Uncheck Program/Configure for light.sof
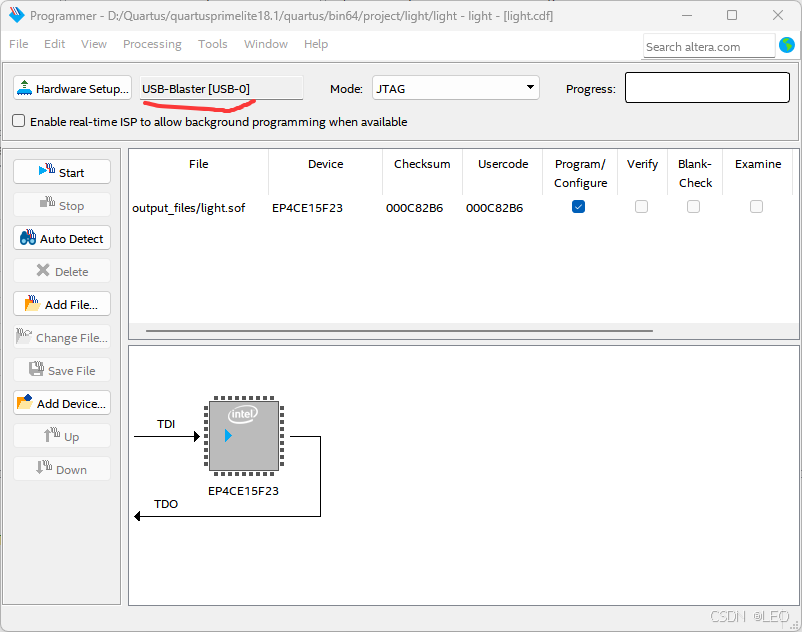 click(x=578, y=207)
